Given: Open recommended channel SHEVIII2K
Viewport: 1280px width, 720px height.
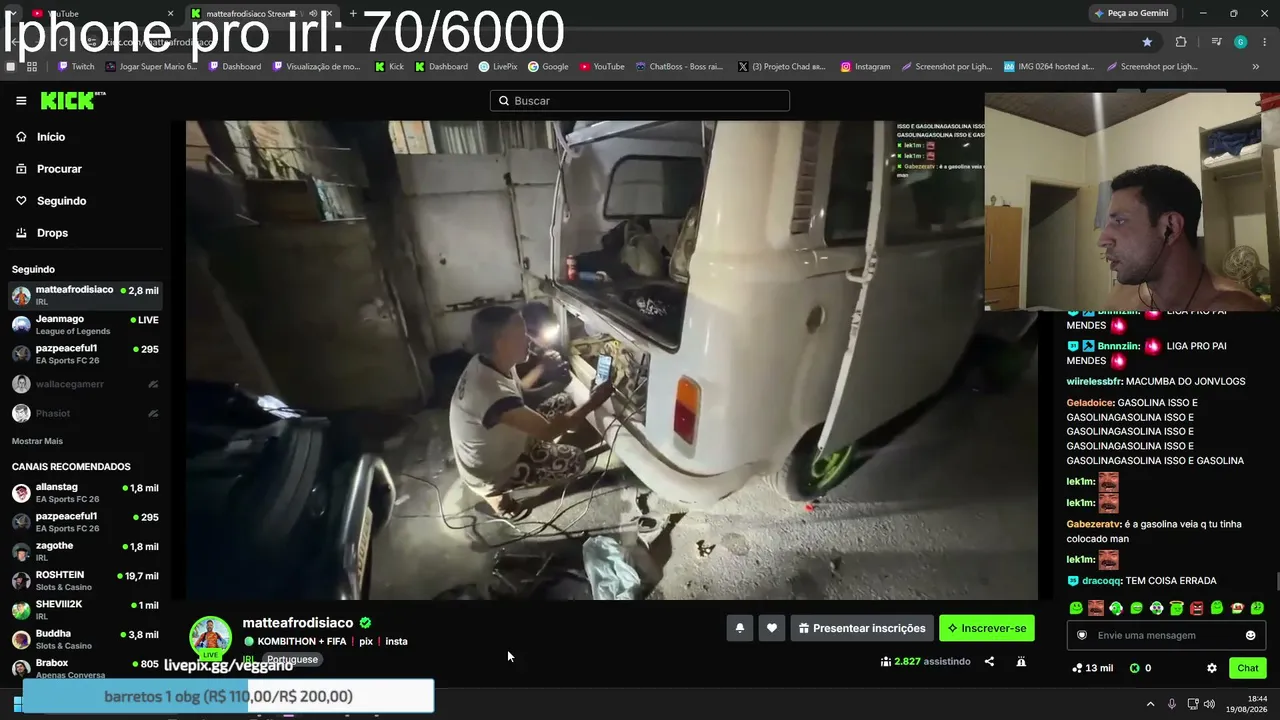Looking at the screenshot, I should (x=85, y=610).
